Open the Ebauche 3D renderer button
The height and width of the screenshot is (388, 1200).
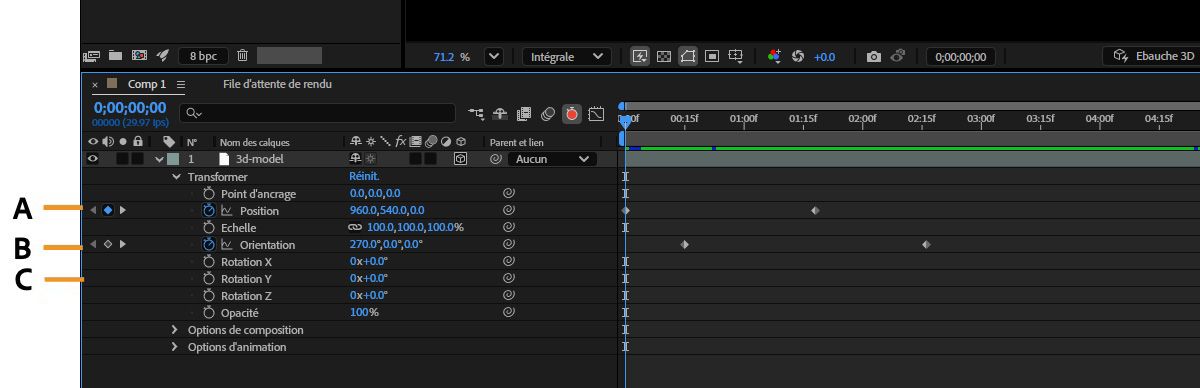[1151, 57]
